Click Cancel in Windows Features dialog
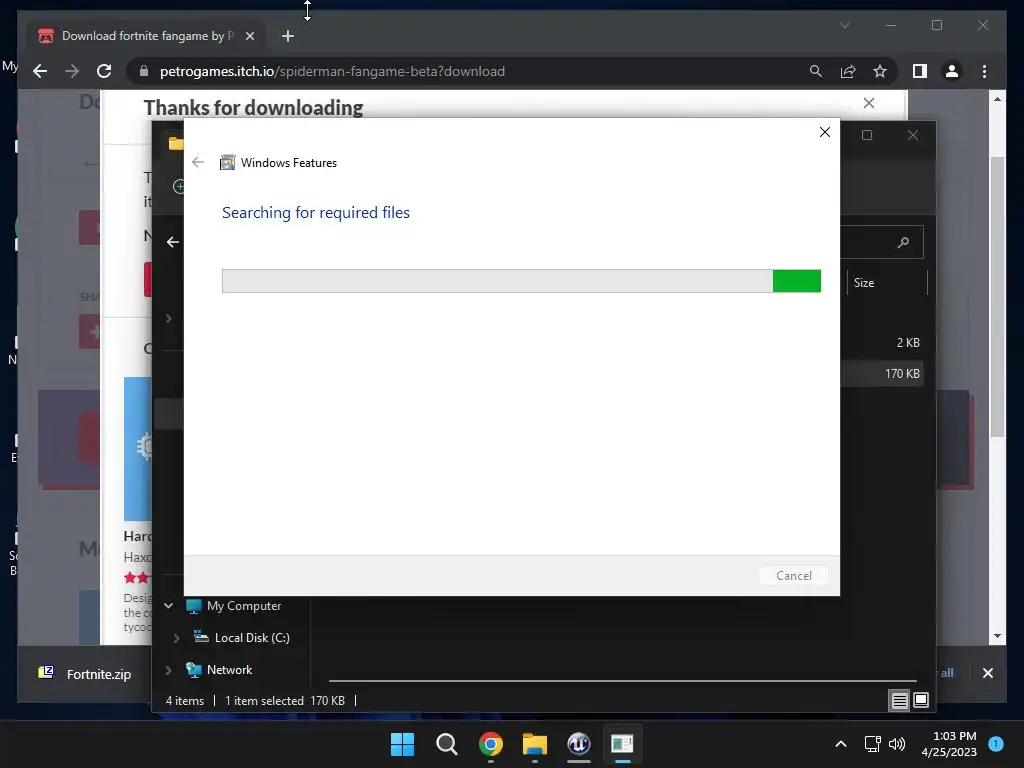Viewport: 1024px width, 768px height. coord(793,575)
